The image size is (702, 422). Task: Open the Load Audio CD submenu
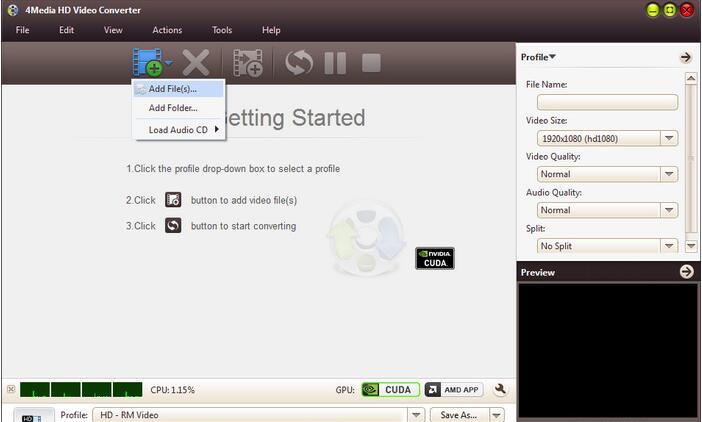click(179, 130)
